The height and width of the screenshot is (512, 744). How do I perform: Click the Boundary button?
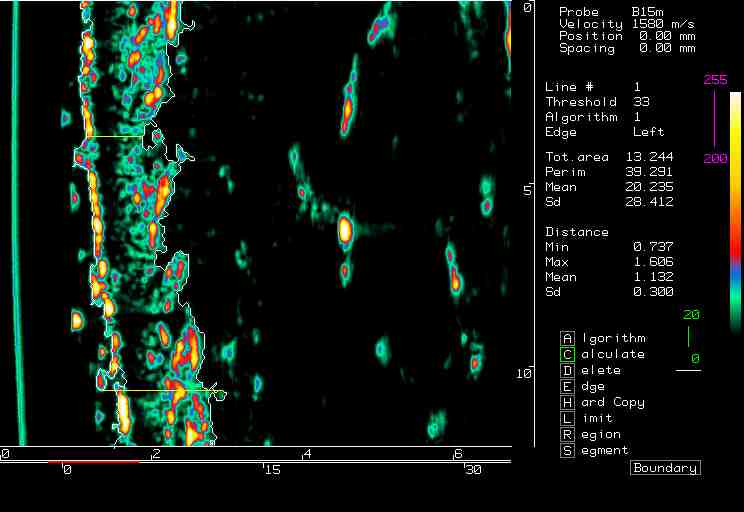click(x=665, y=468)
